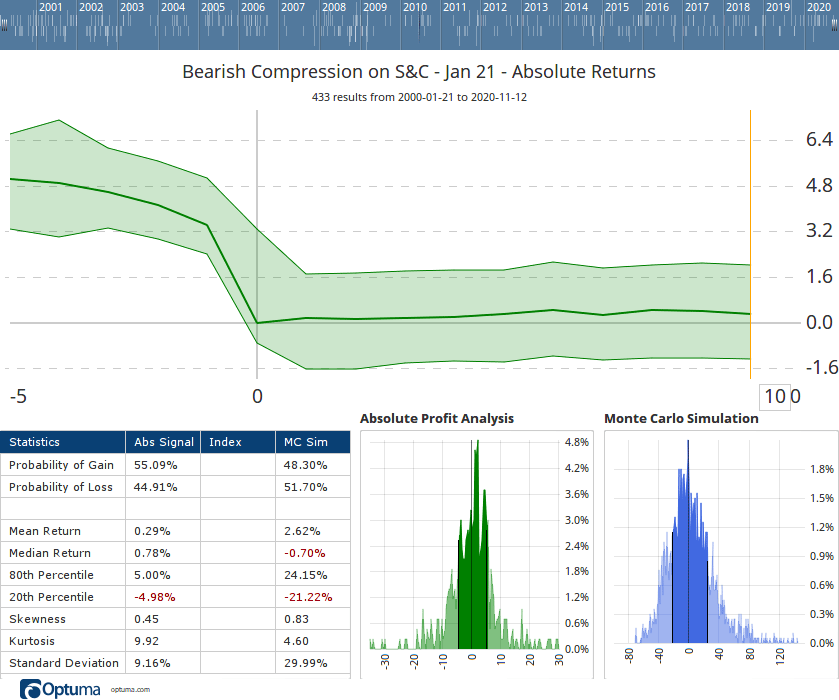Click the Abs Signal column header
839x700 pixels.
[x=164, y=442]
